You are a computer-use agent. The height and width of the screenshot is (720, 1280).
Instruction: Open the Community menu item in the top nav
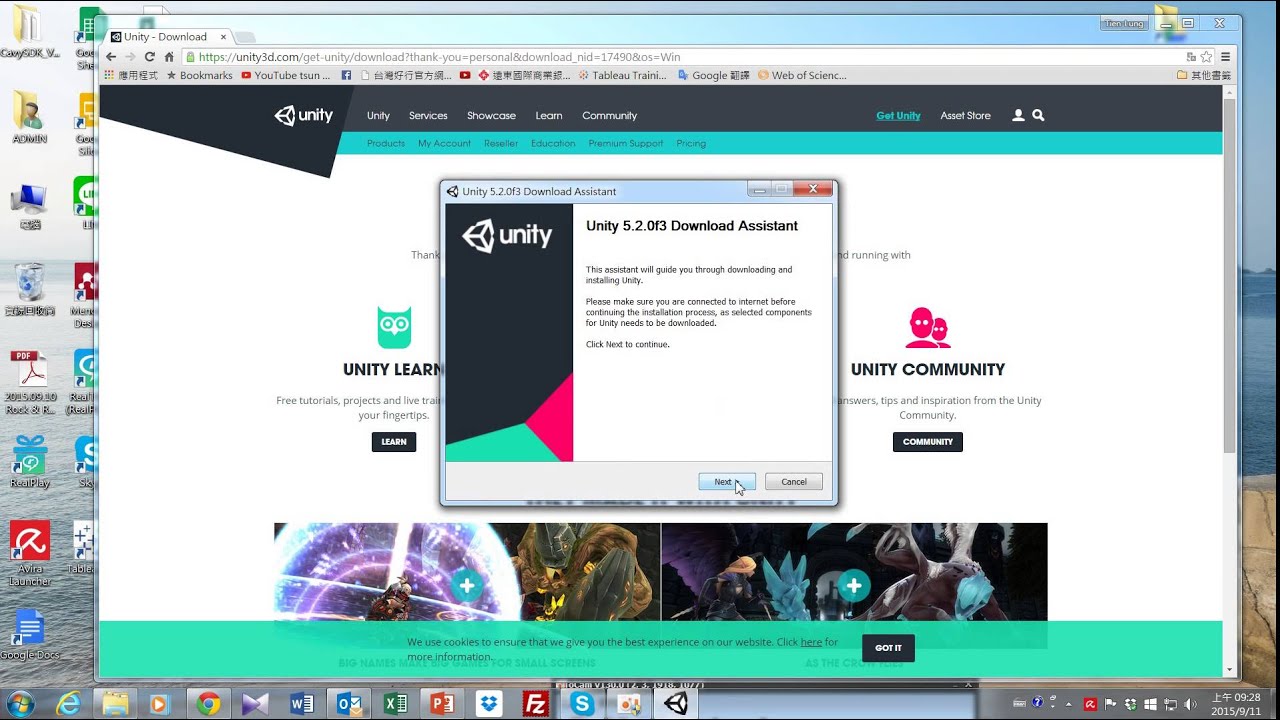tap(610, 116)
